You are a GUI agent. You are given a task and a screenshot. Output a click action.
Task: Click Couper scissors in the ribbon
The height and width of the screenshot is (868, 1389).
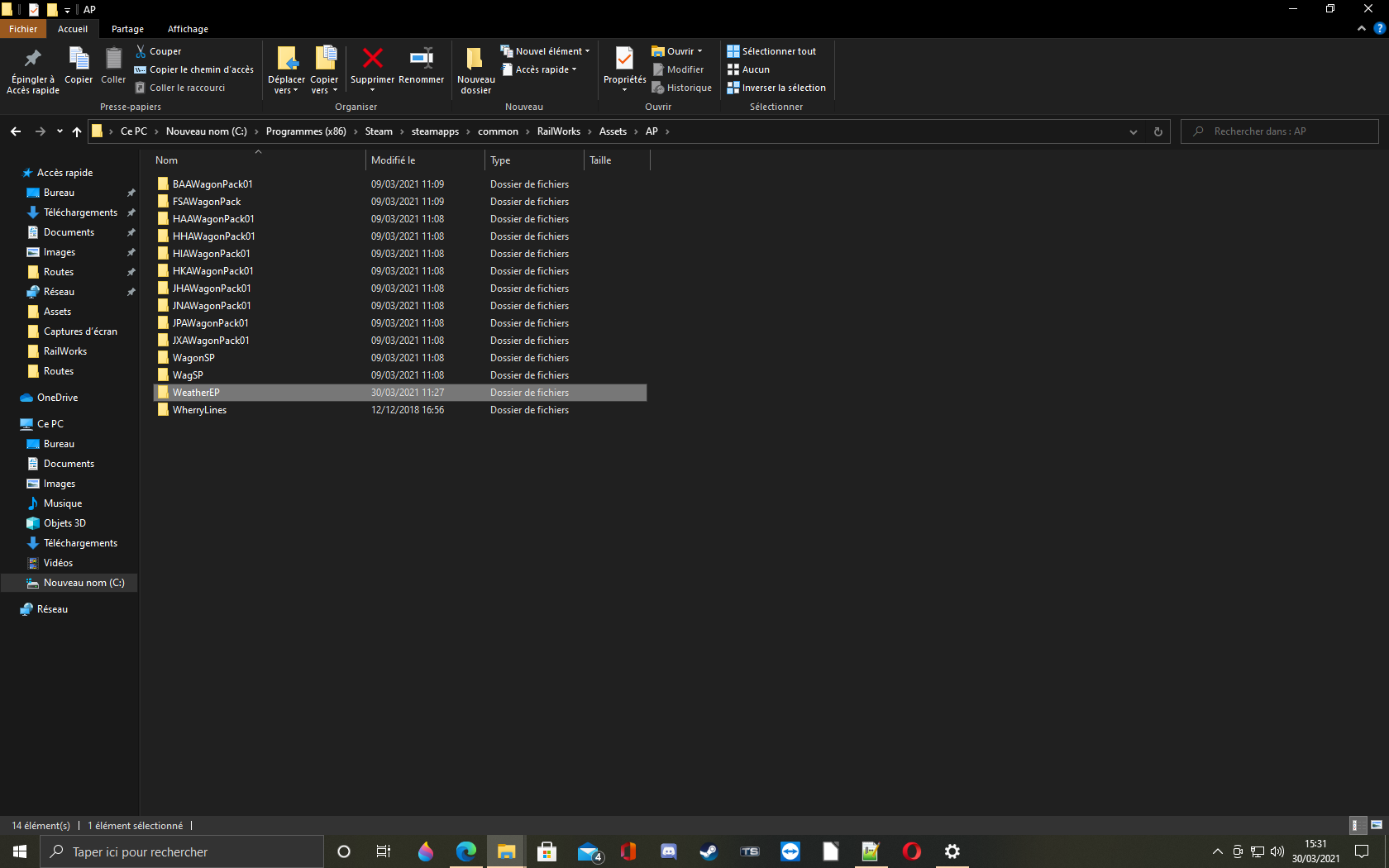(x=158, y=51)
